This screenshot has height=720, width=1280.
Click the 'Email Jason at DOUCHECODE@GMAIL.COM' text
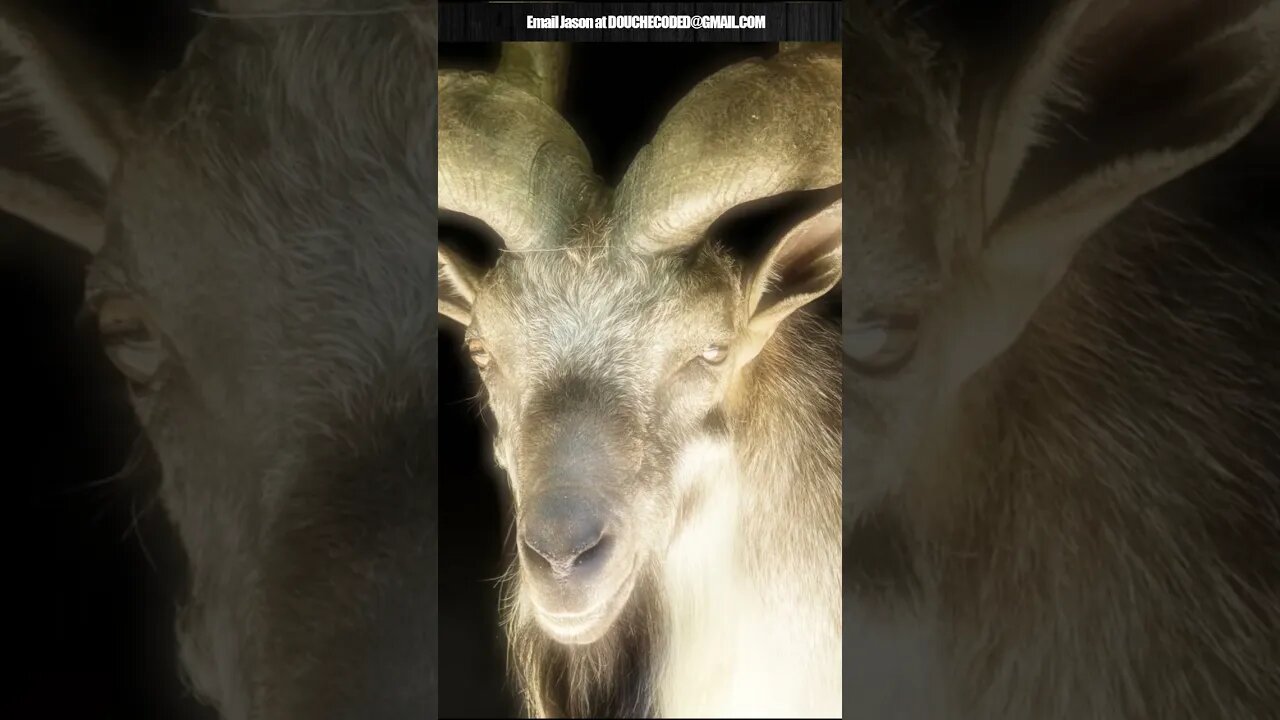tap(646, 22)
